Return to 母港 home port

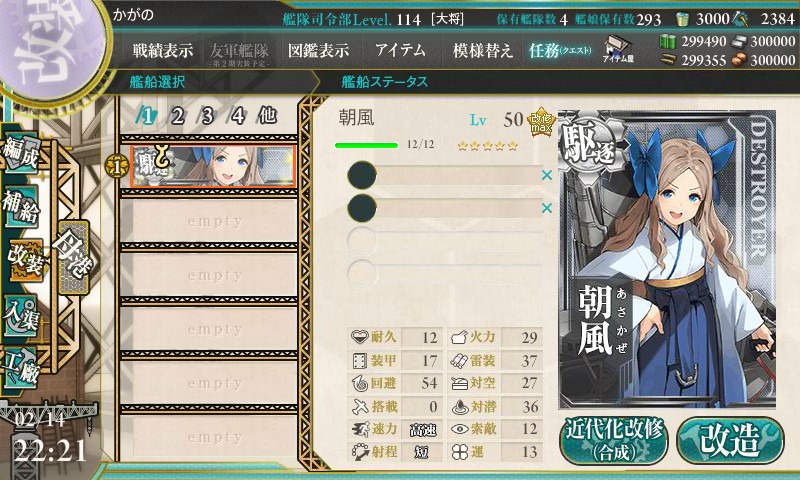pos(74,258)
